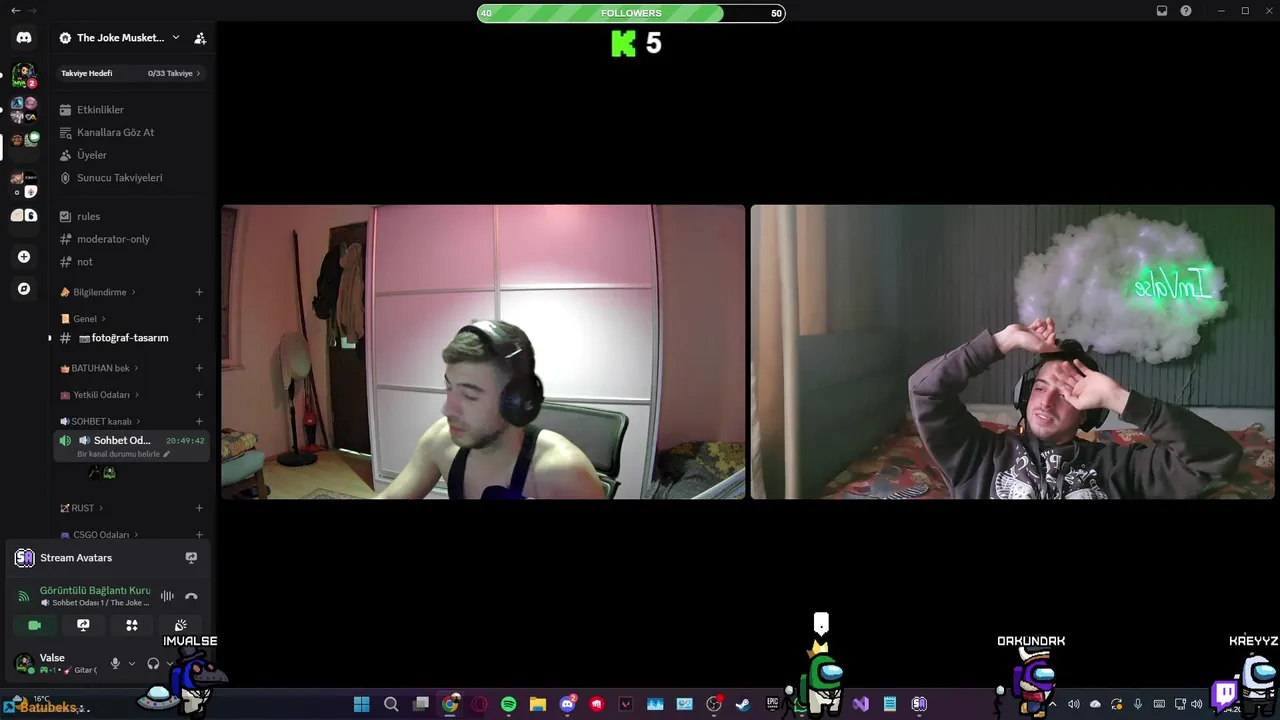
Task: Show hidden system tray icons
Action: pyautogui.click(x=1052, y=704)
